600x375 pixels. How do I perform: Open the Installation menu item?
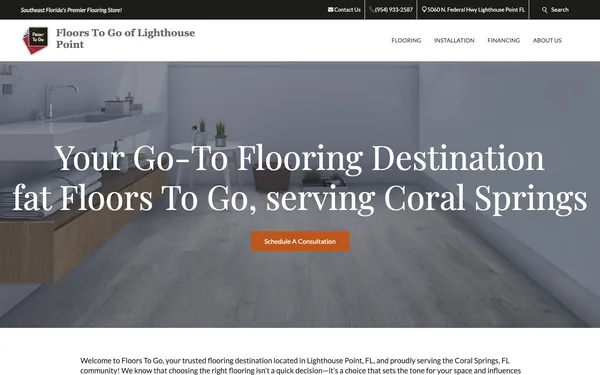(x=454, y=40)
